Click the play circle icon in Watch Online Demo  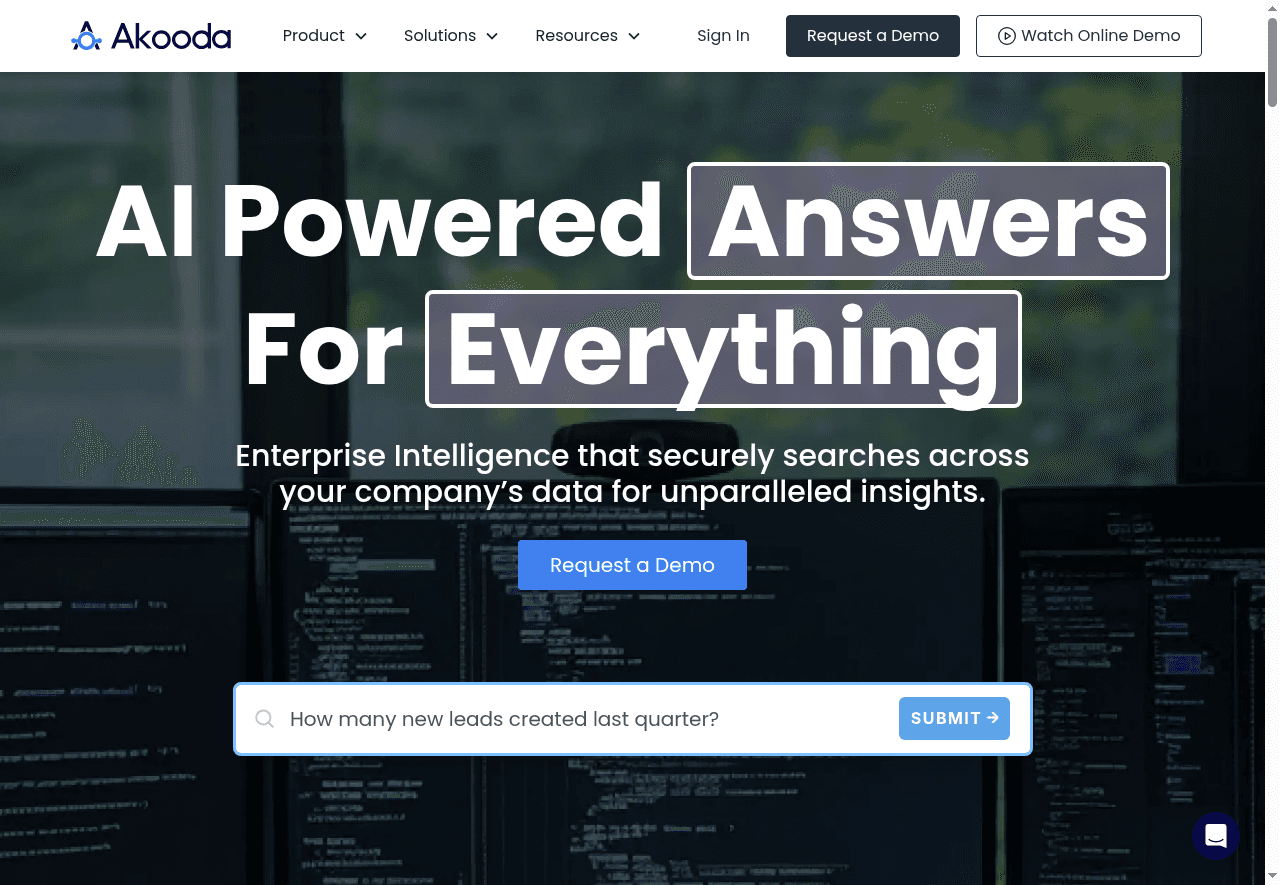click(x=1007, y=36)
